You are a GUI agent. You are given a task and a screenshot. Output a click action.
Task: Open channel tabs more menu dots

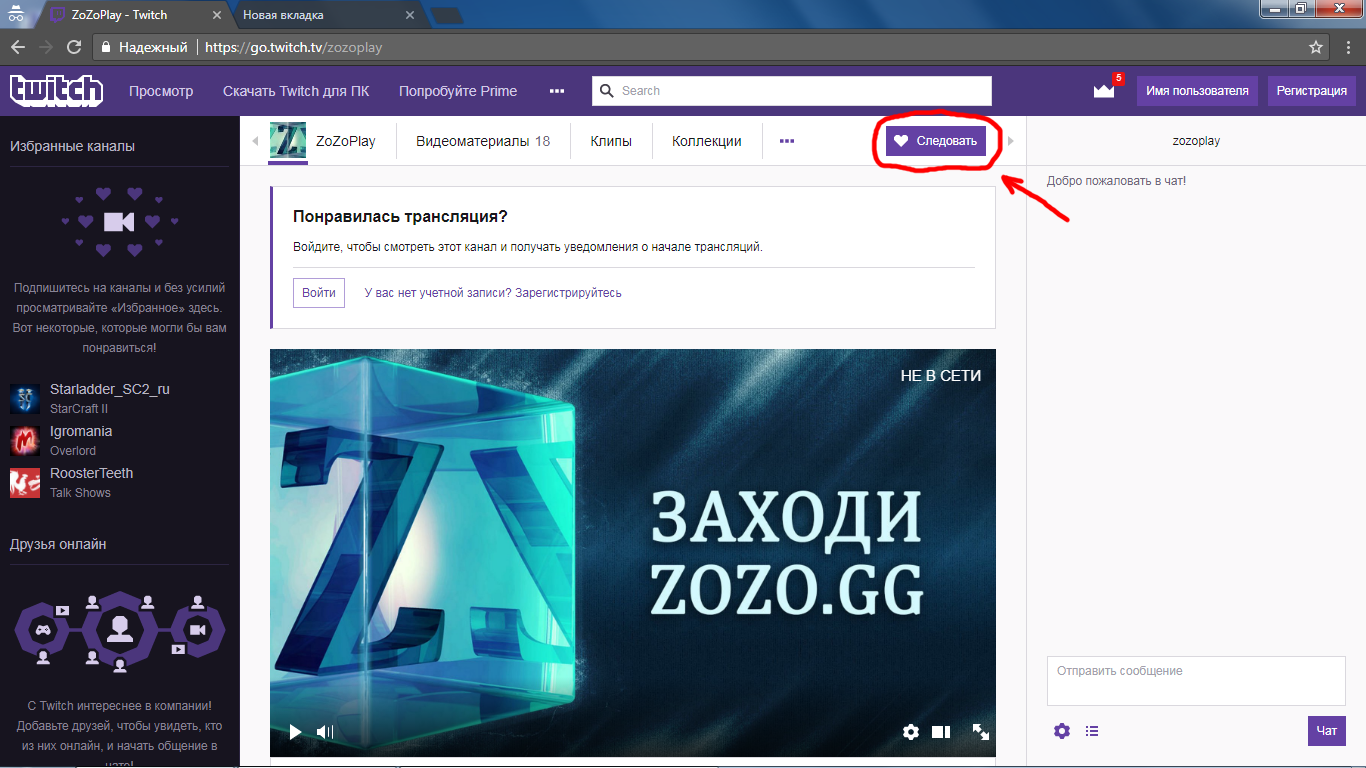pos(787,141)
